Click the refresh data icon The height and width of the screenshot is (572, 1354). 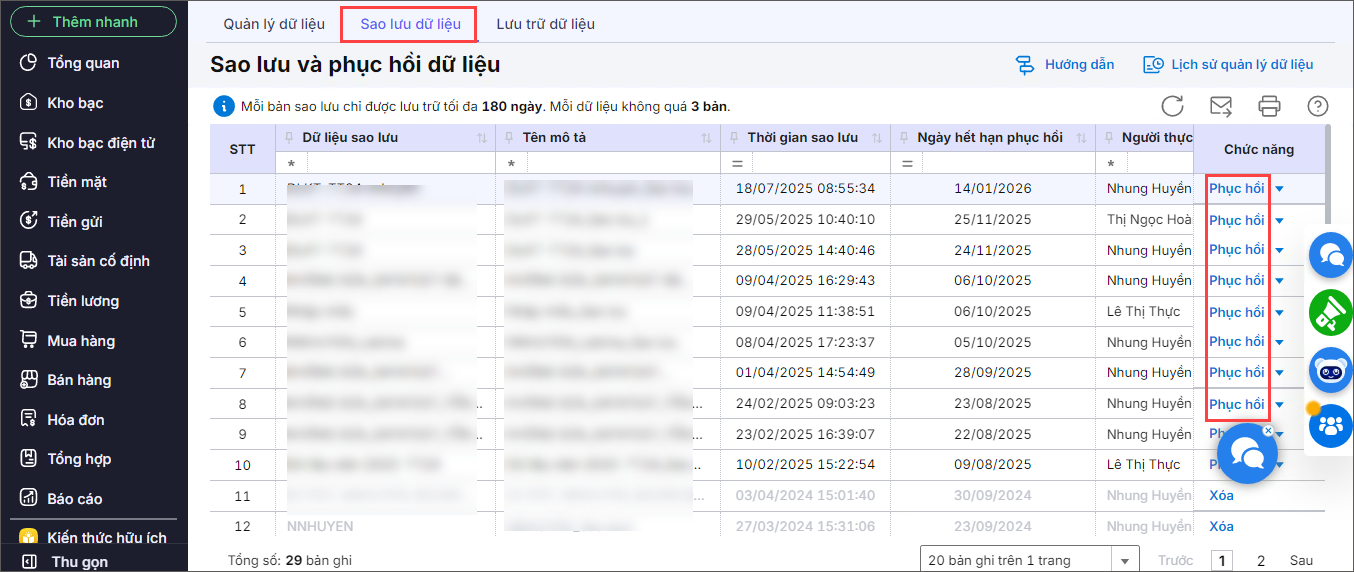click(1172, 106)
